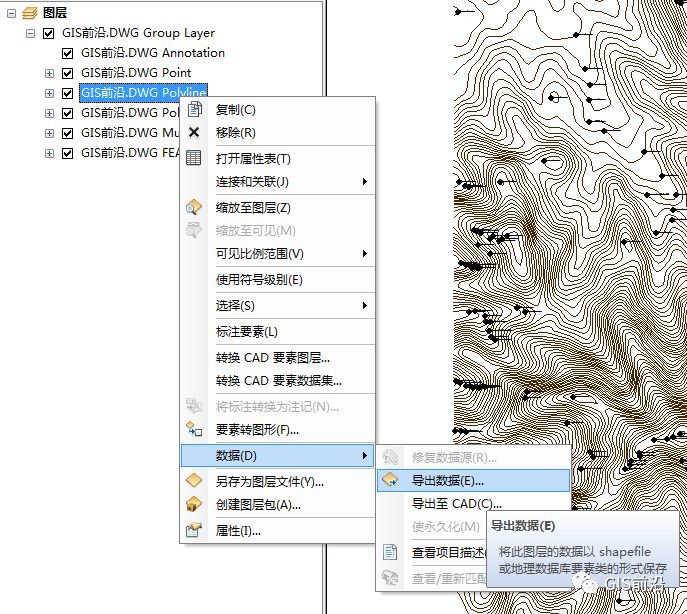This screenshot has height=614, width=687.
Task: Expand the GIS前沿.DWG FEA... layer
Action: click(x=50, y=153)
